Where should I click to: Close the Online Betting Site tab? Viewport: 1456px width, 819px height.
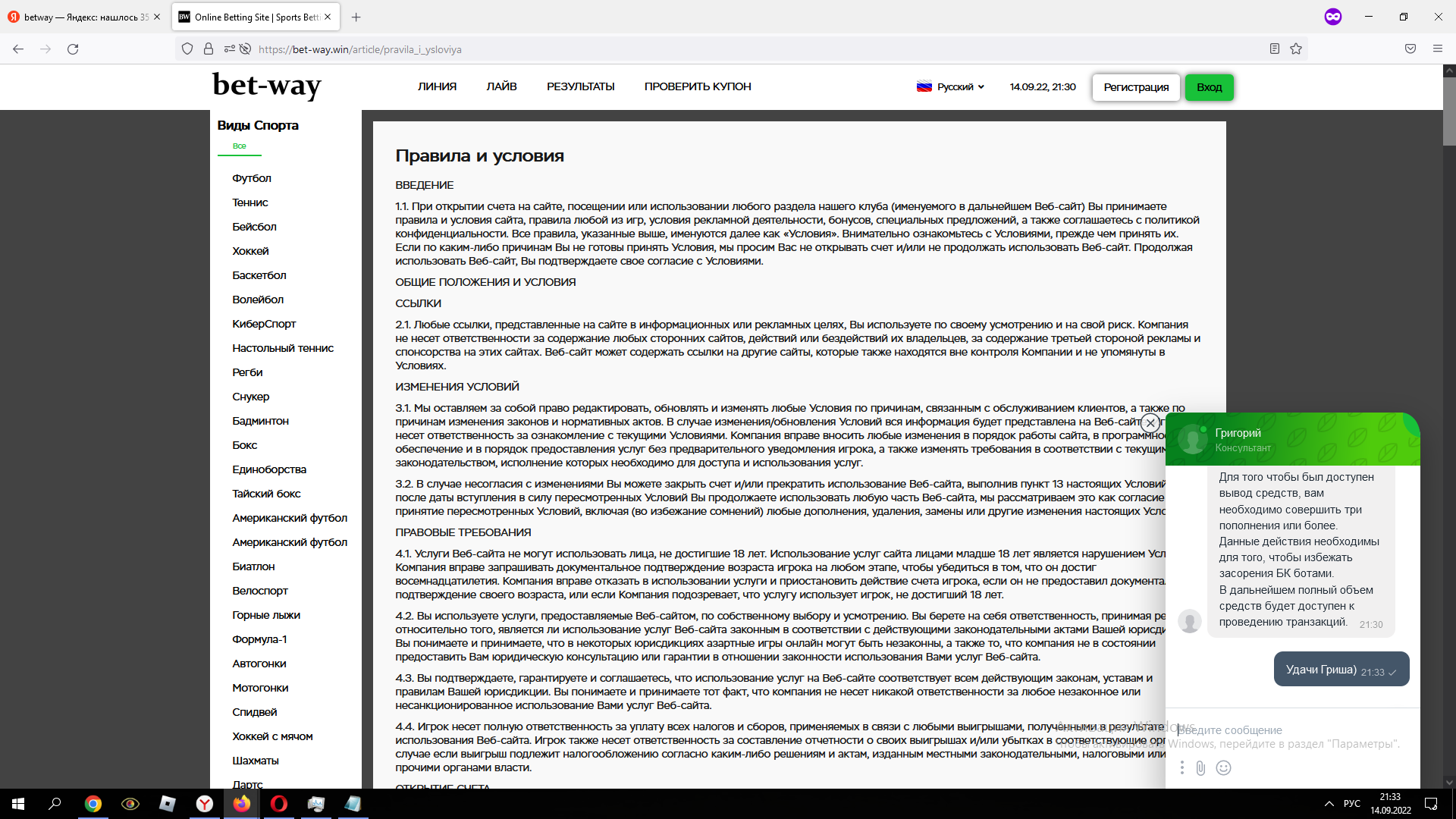(328, 17)
